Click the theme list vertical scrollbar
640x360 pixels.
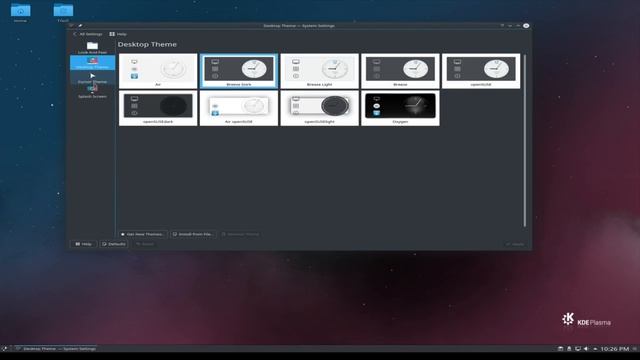click(524, 140)
